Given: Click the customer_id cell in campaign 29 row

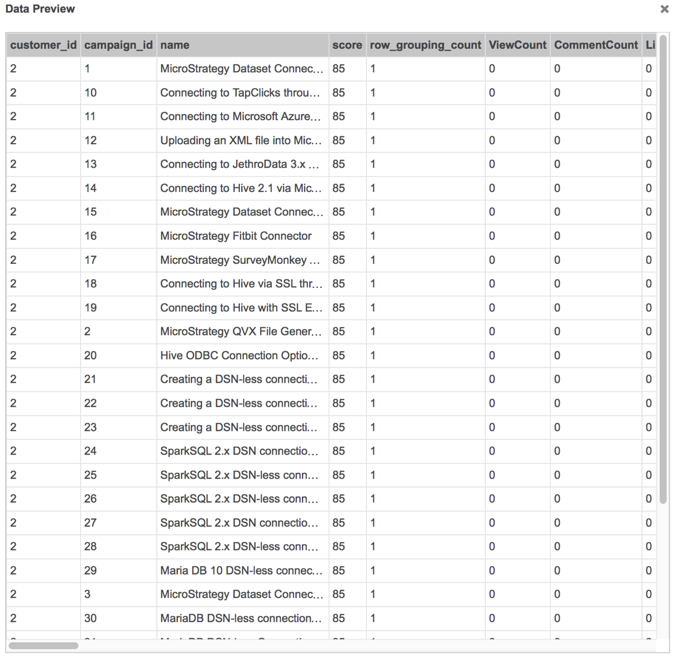Looking at the screenshot, I should 44,571.
